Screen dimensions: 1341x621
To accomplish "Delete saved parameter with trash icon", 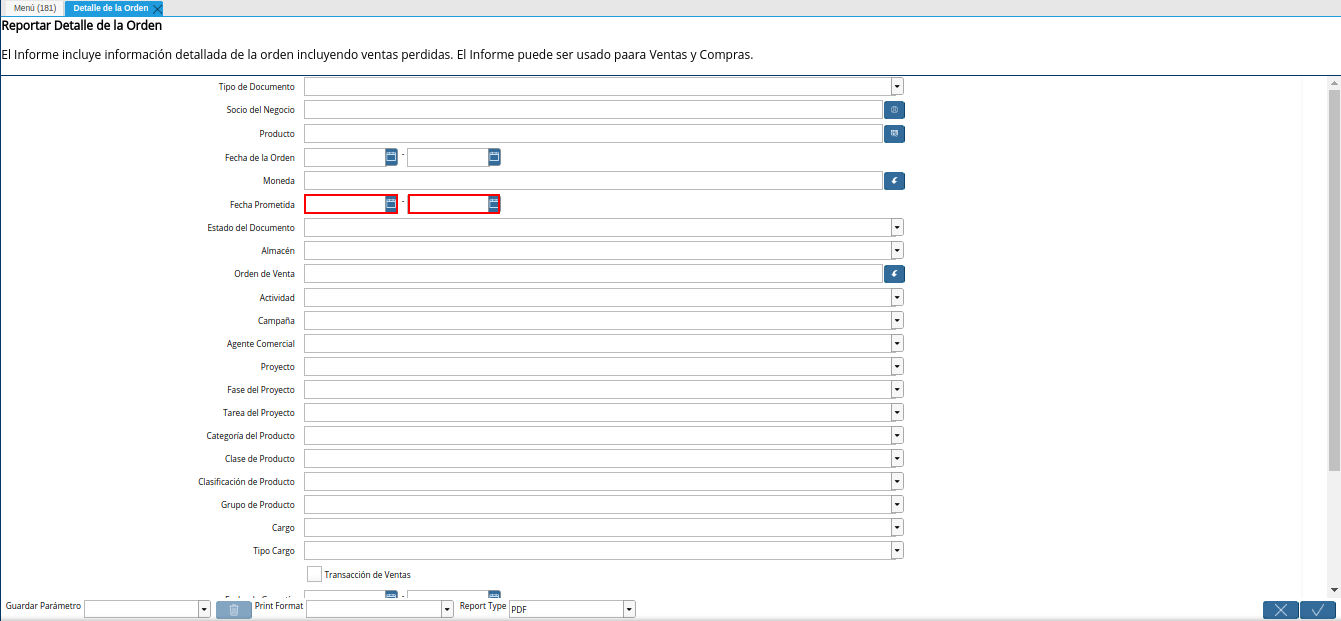I will 234,610.
